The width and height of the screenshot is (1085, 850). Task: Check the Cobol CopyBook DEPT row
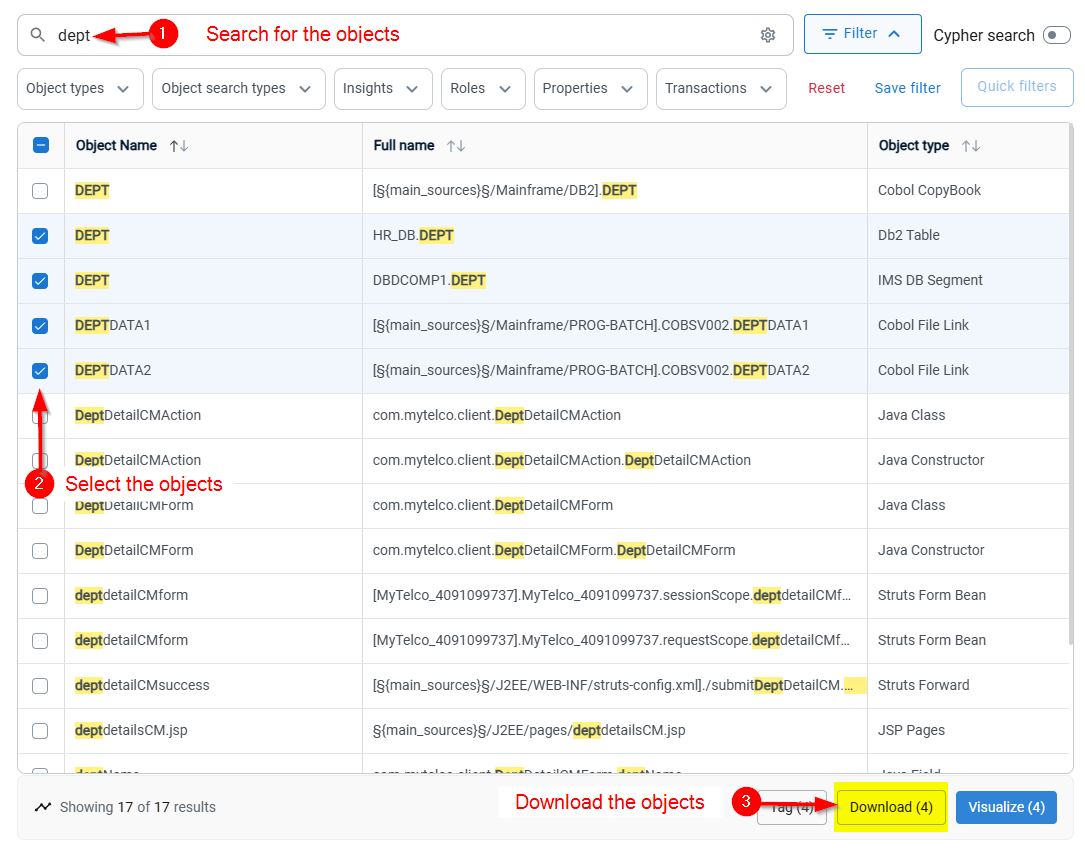[x=40, y=191]
